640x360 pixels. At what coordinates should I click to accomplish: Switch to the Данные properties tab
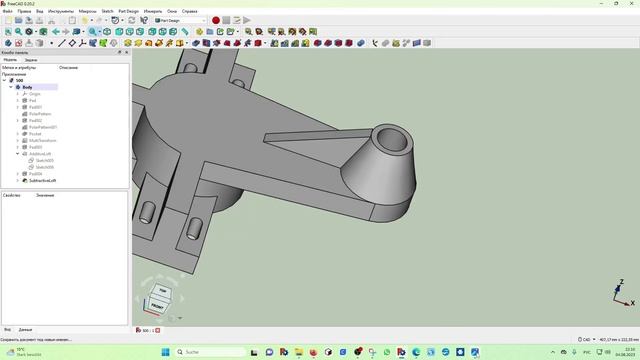[x=25, y=329]
